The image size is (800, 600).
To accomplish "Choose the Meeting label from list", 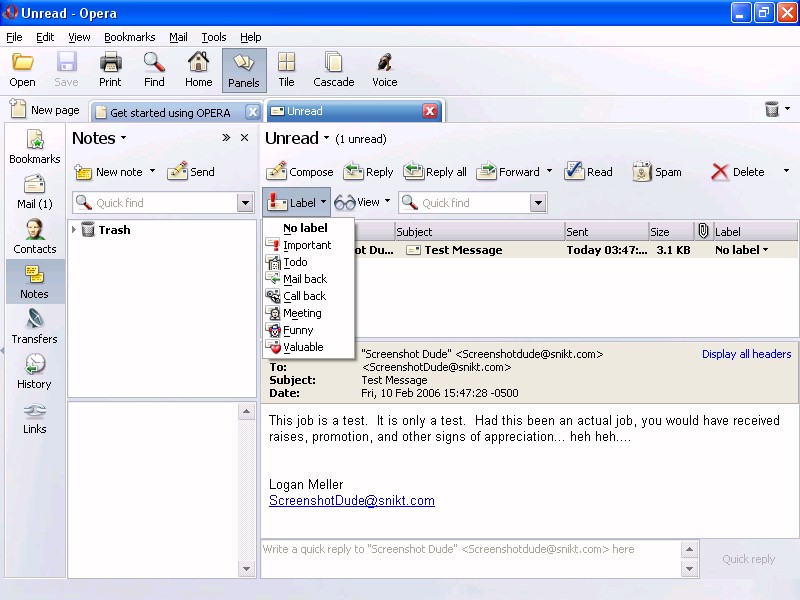I will point(302,313).
